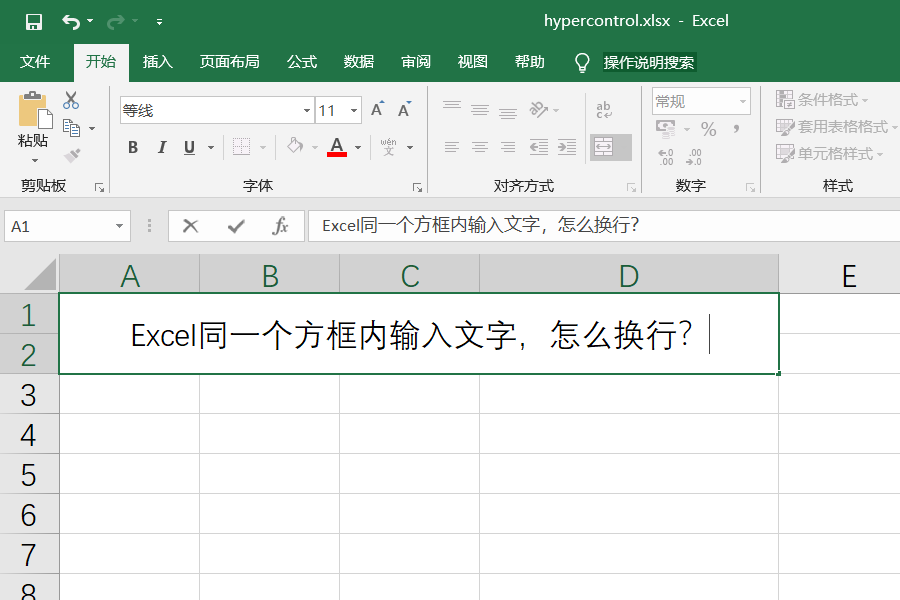Switch to the 审阅 ribbon tab

[x=416, y=61]
